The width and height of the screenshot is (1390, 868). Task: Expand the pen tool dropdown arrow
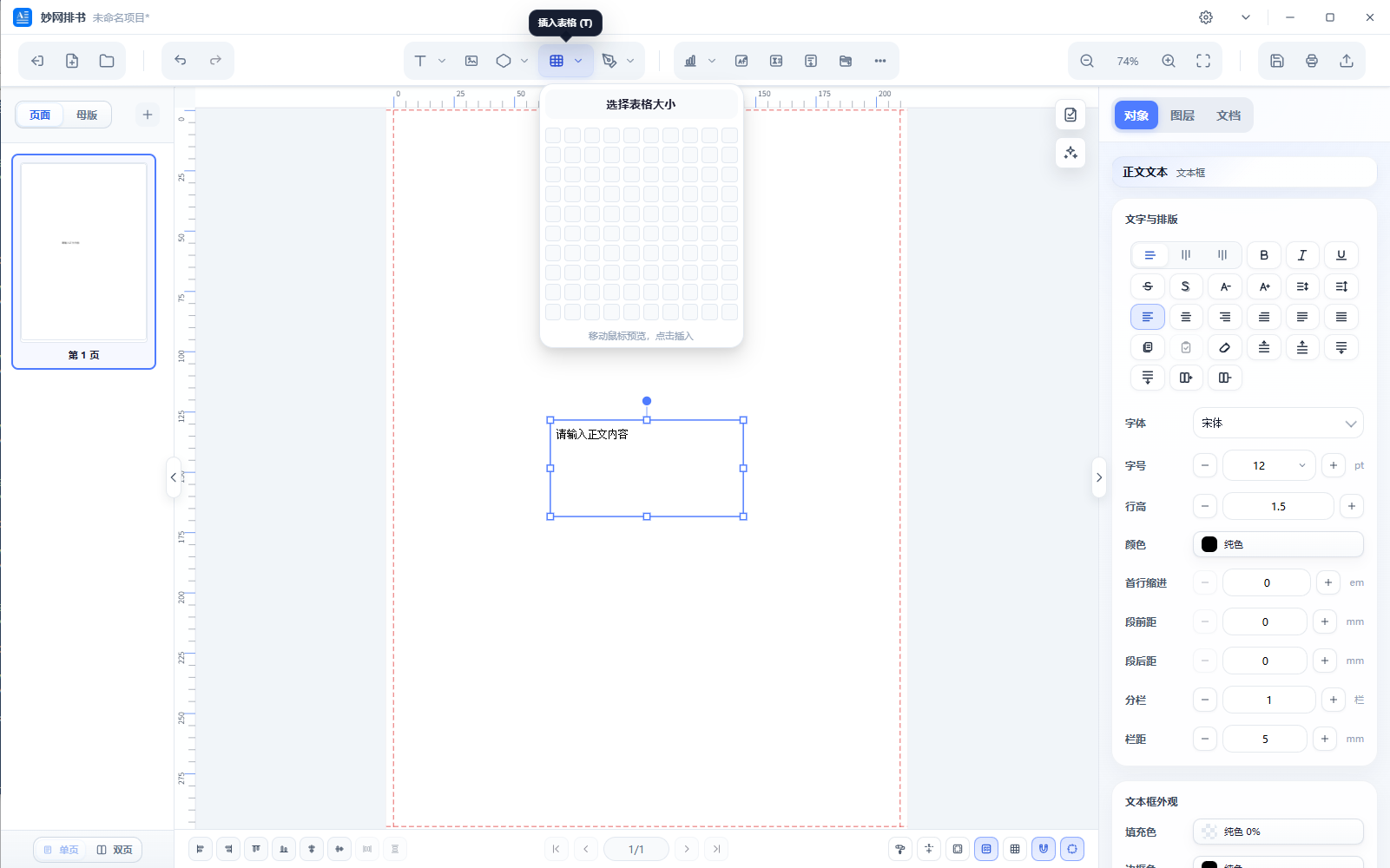click(x=630, y=61)
